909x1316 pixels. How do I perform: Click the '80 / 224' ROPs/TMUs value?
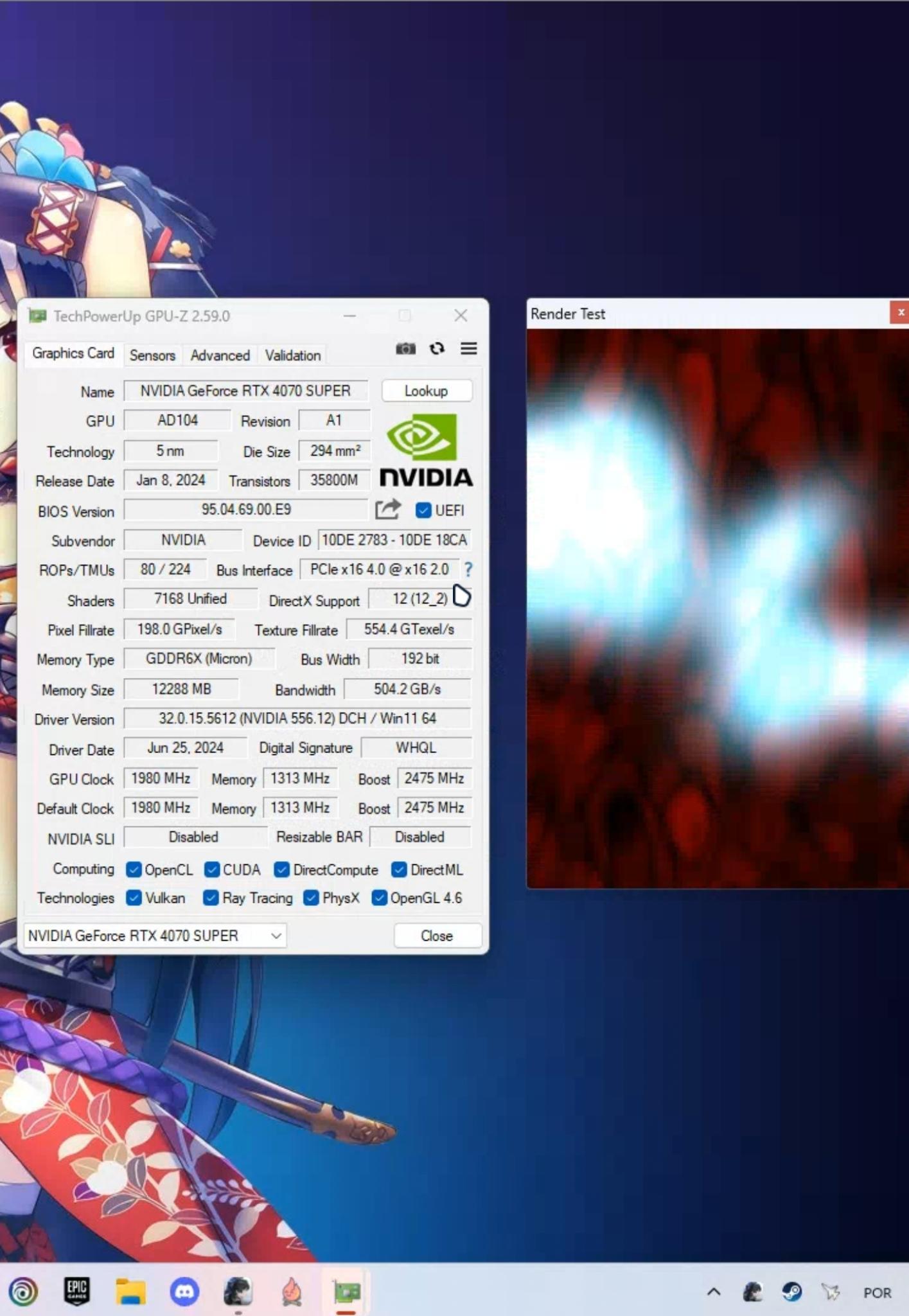click(166, 569)
